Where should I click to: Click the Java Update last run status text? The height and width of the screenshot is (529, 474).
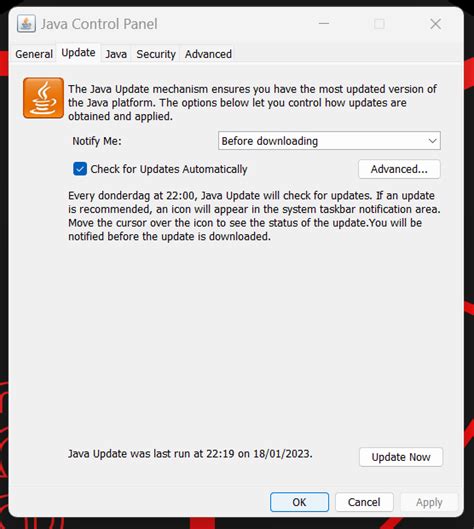pos(190,453)
